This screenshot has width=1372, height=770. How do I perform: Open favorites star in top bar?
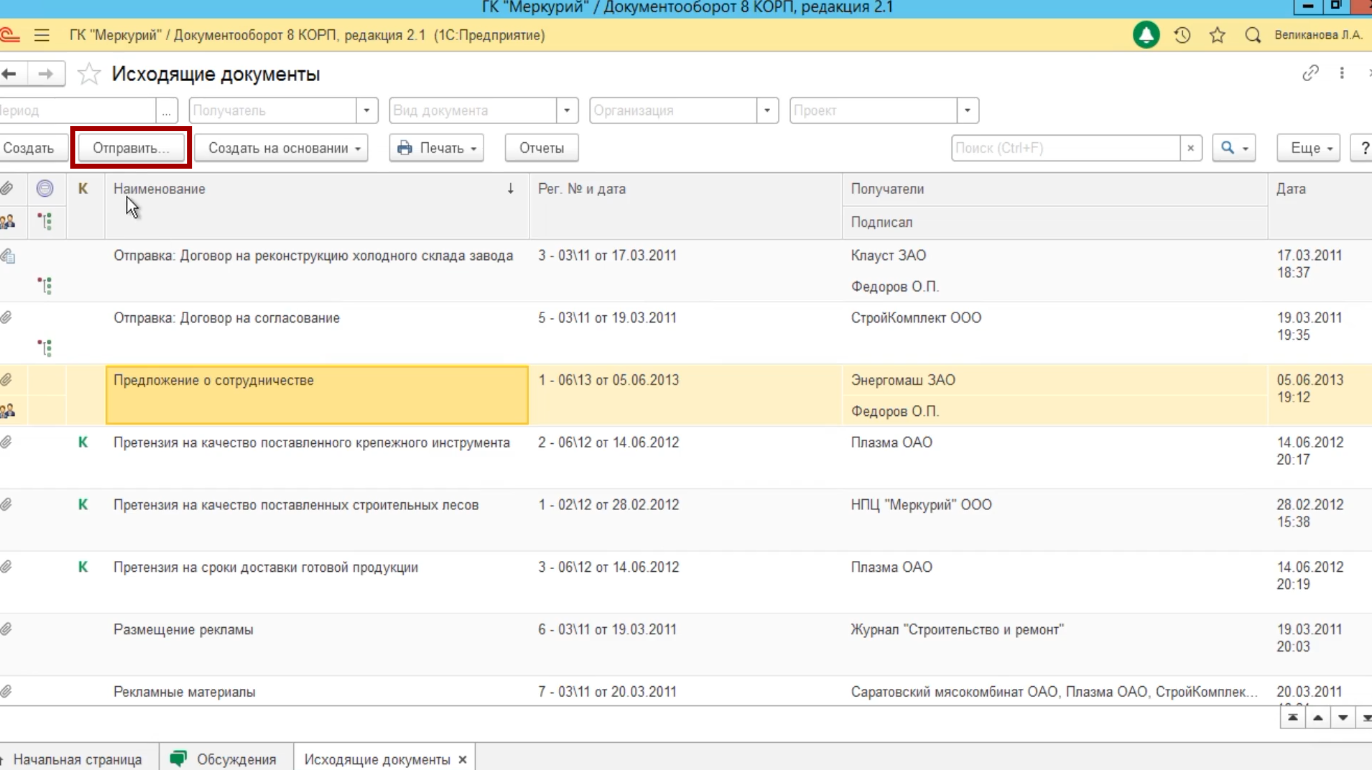(1217, 35)
